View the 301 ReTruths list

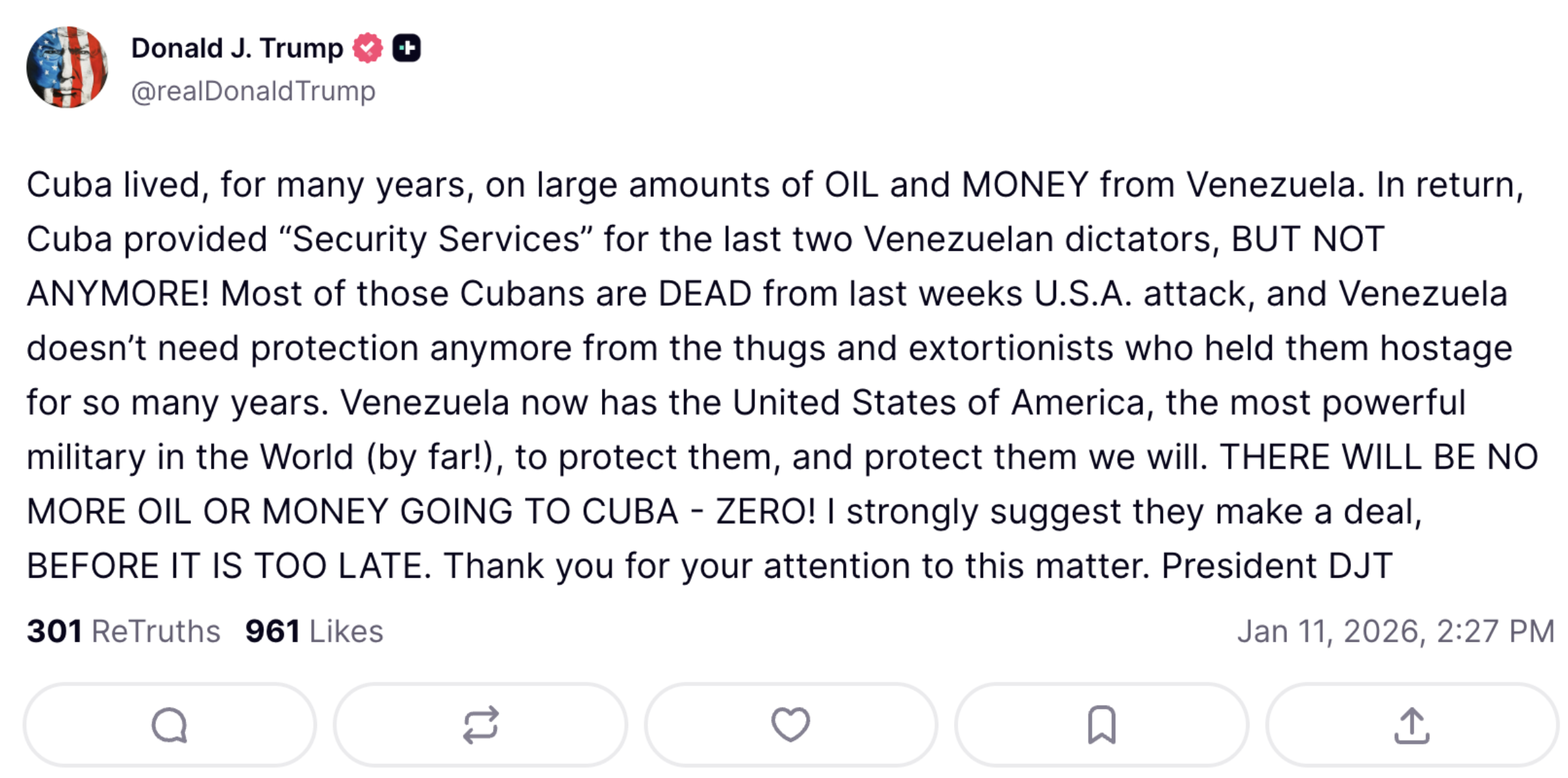click(x=124, y=631)
